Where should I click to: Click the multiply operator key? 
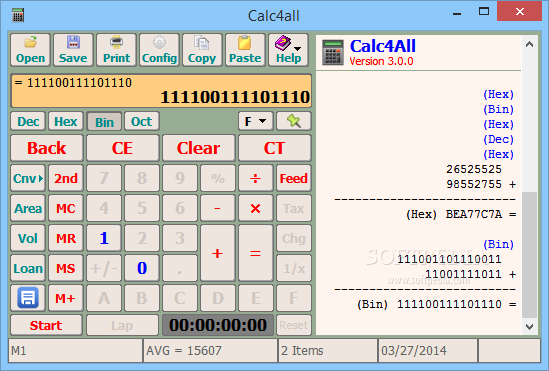pos(256,209)
